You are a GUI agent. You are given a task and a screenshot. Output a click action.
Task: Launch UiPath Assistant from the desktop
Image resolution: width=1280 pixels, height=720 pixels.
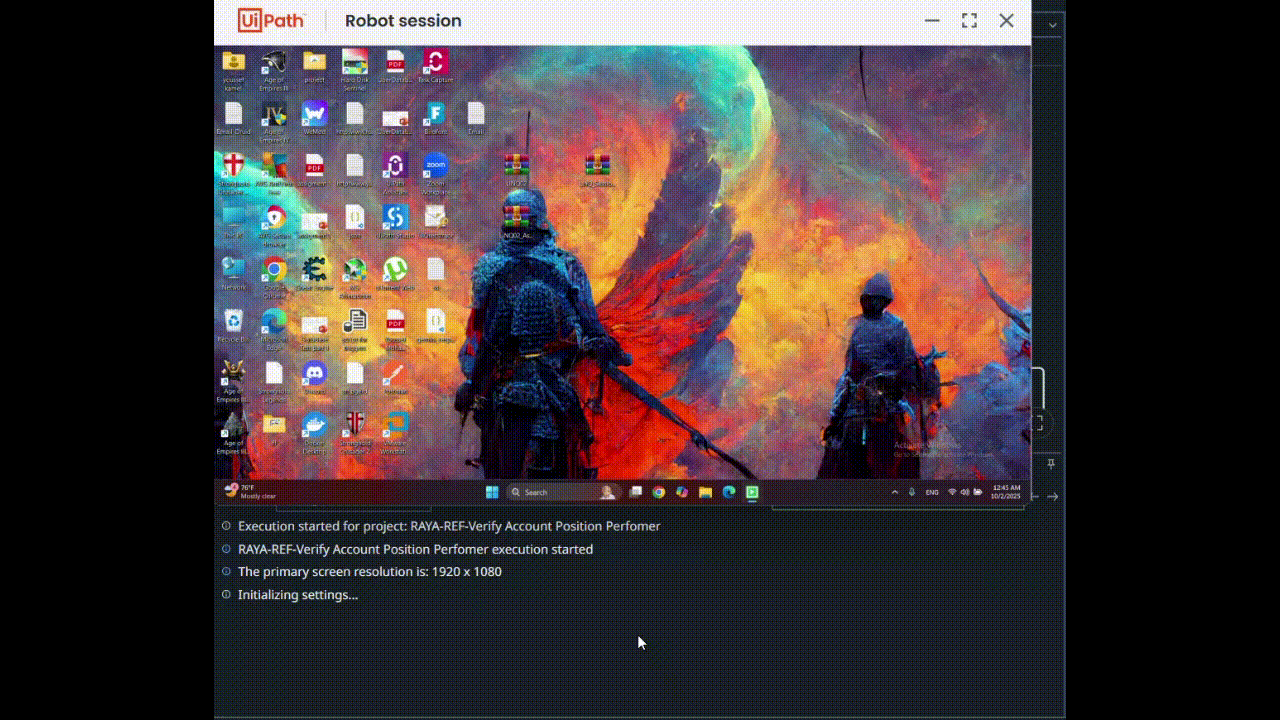pos(395,170)
